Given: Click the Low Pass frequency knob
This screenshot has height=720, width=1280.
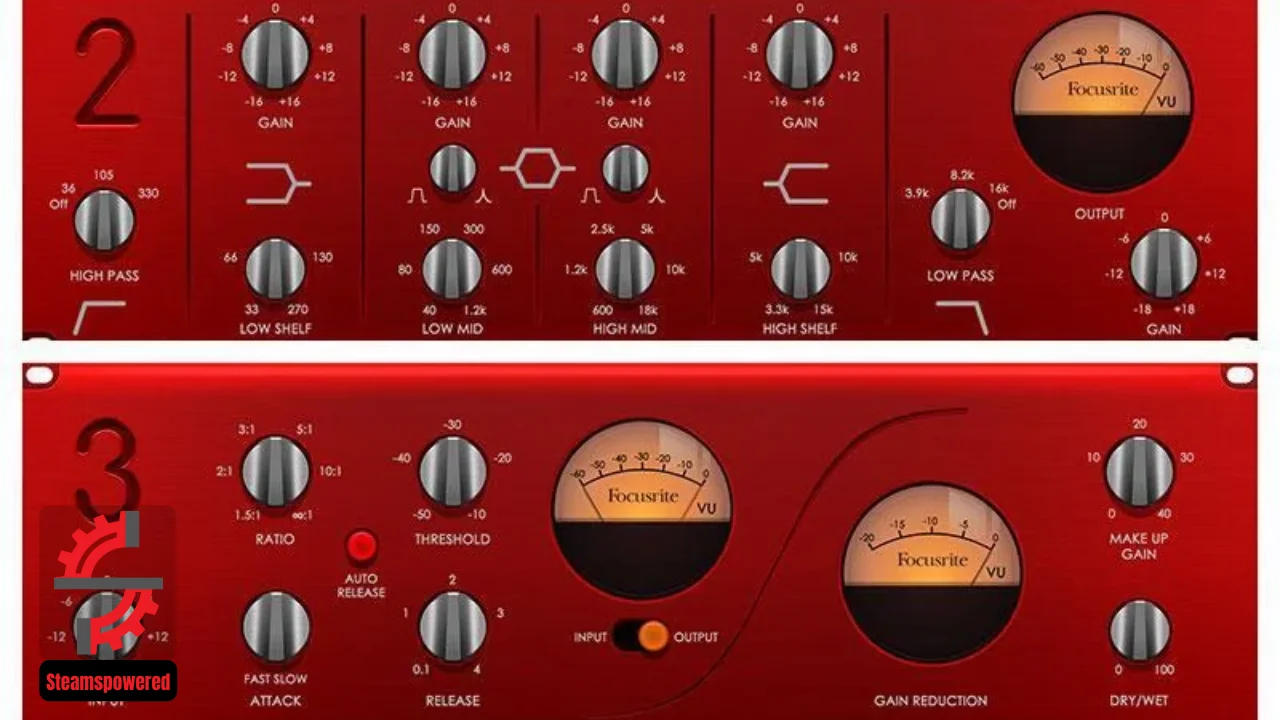Looking at the screenshot, I should (961, 220).
